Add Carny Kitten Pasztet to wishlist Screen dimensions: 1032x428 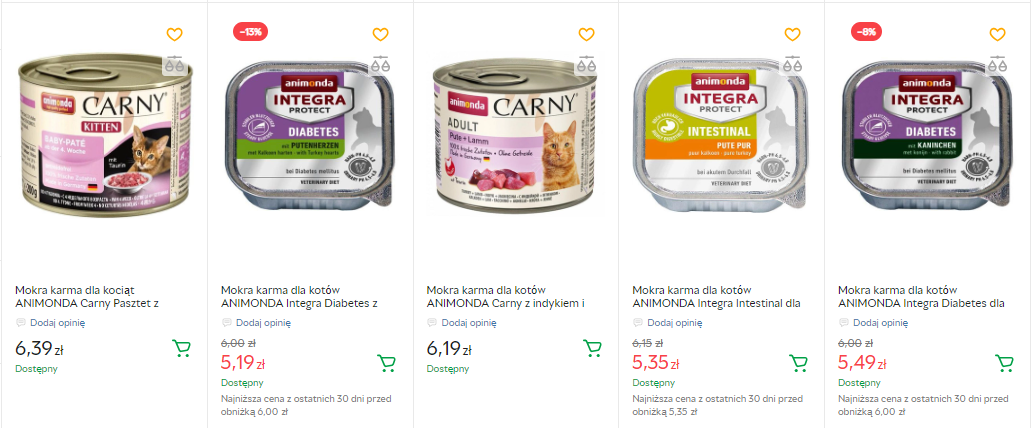click(x=175, y=35)
